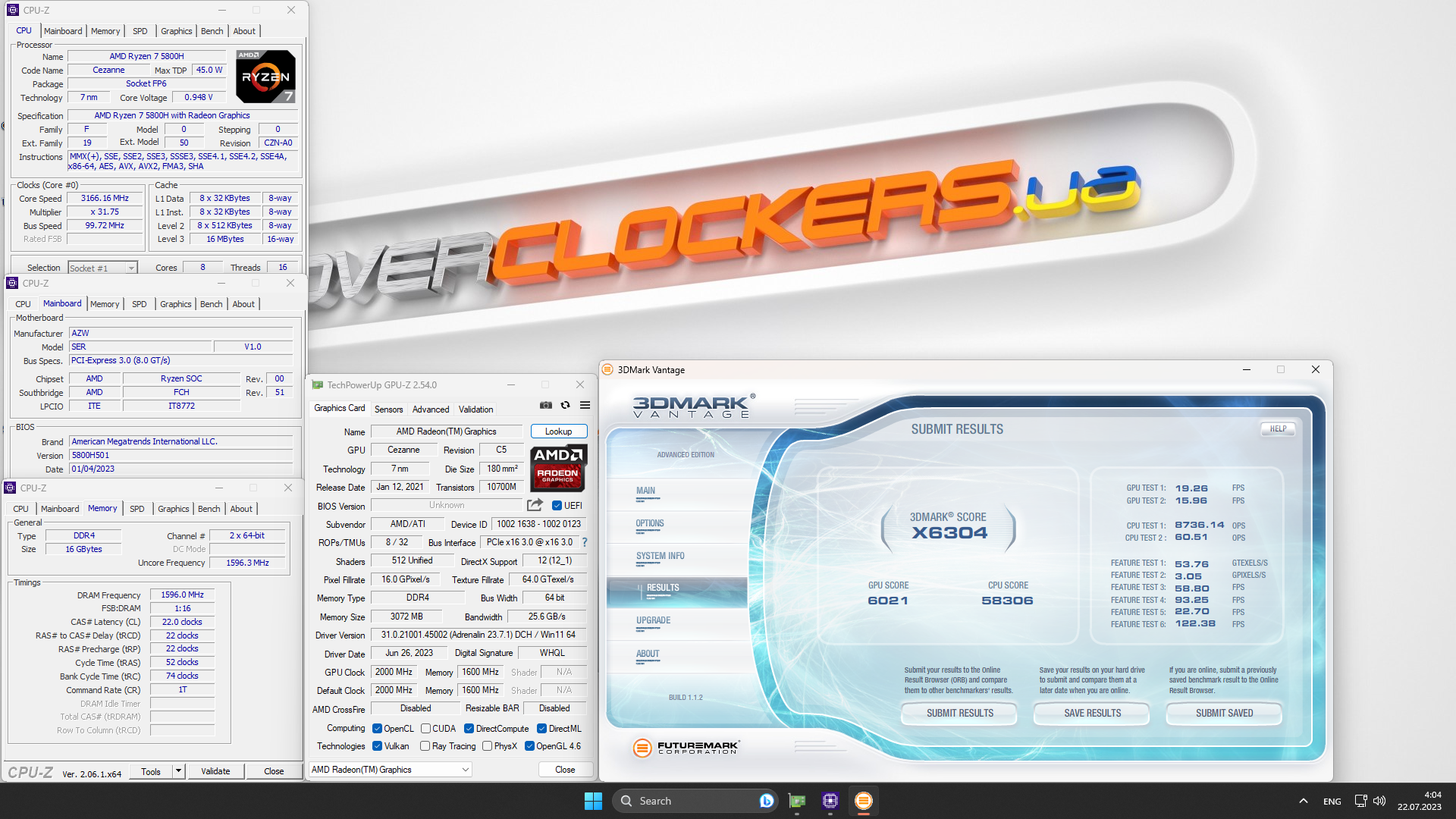Image resolution: width=1456 pixels, height=819 pixels.
Task: Click SUBMIT RESULTS button
Action: (x=959, y=713)
